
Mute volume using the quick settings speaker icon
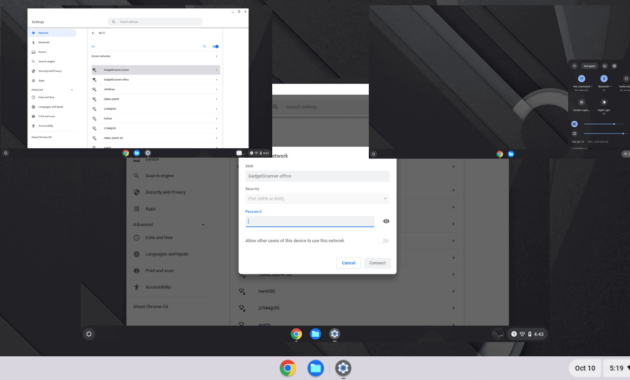575,124
